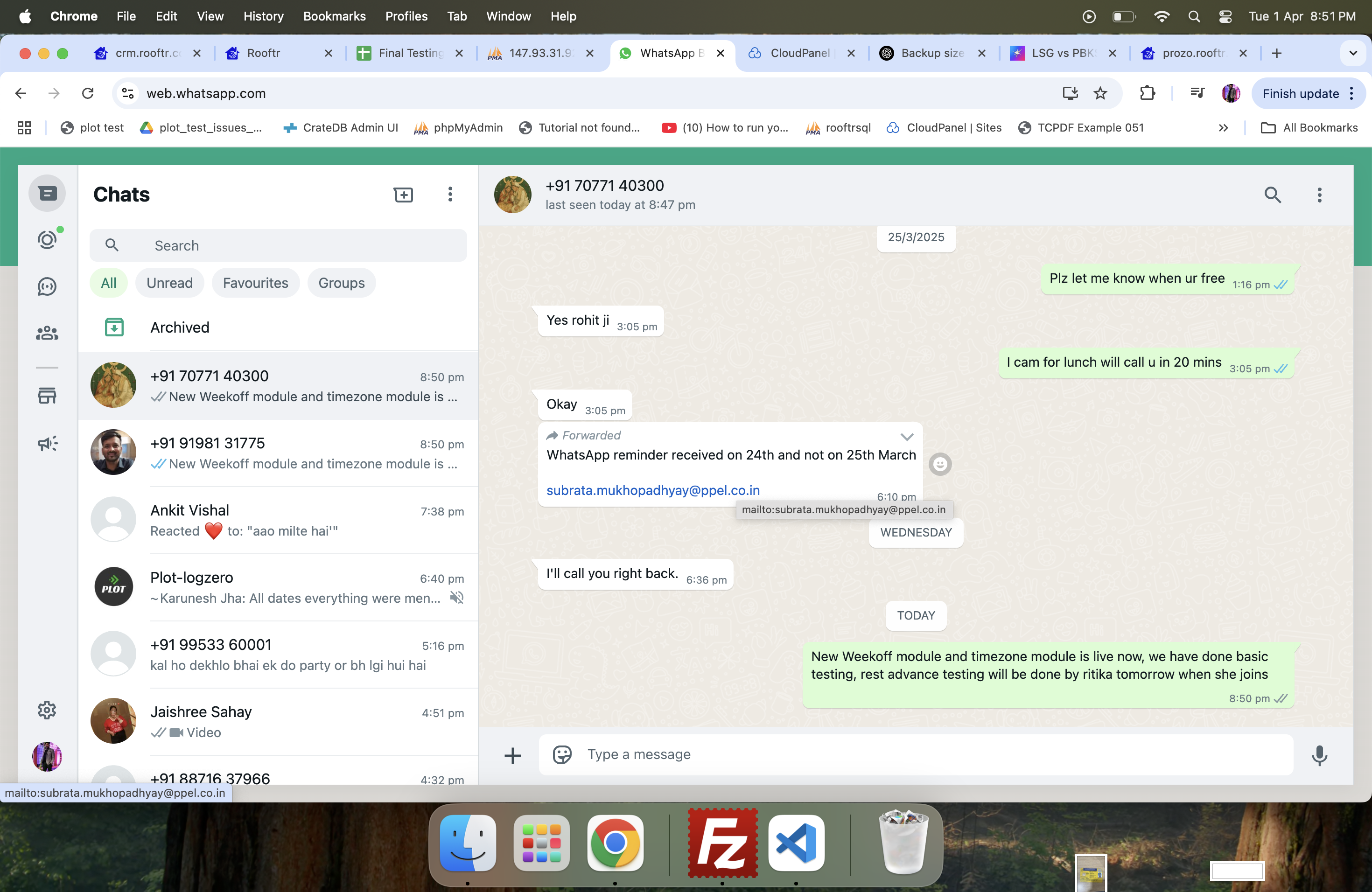Open the Channels icon in the sidebar

pyautogui.click(x=47, y=286)
